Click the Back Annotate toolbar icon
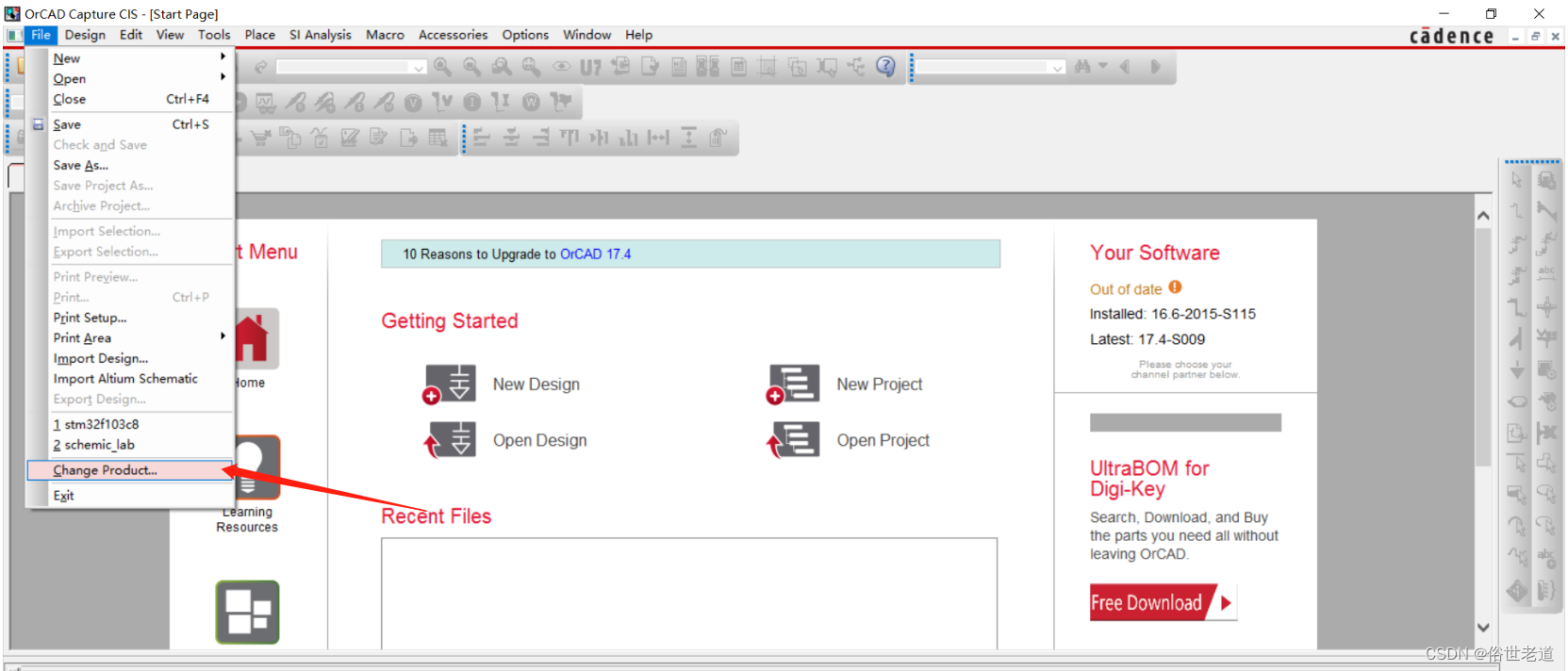Screen dimensions: 1568x671 tap(620, 66)
